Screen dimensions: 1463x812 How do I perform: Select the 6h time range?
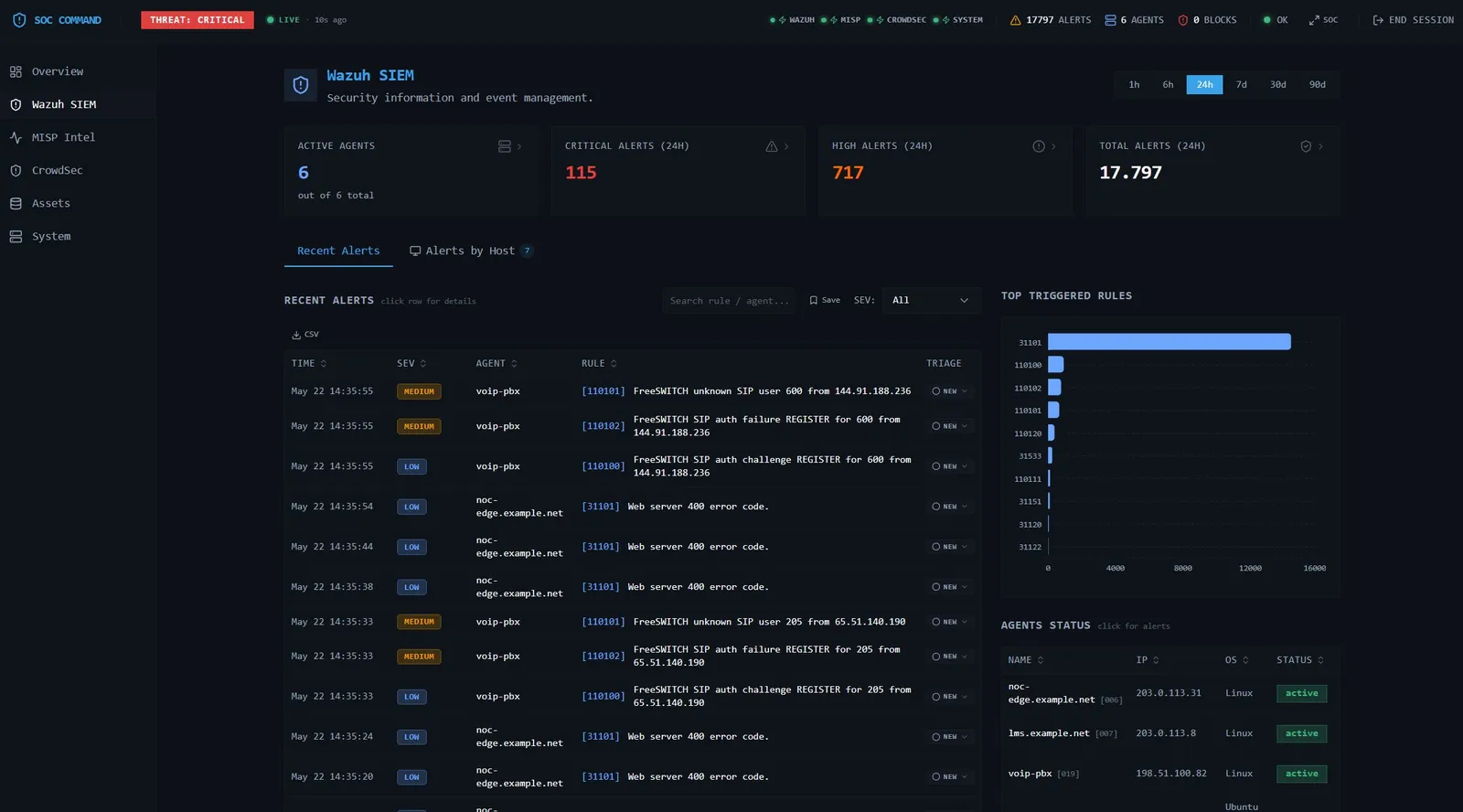point(1168,84)
